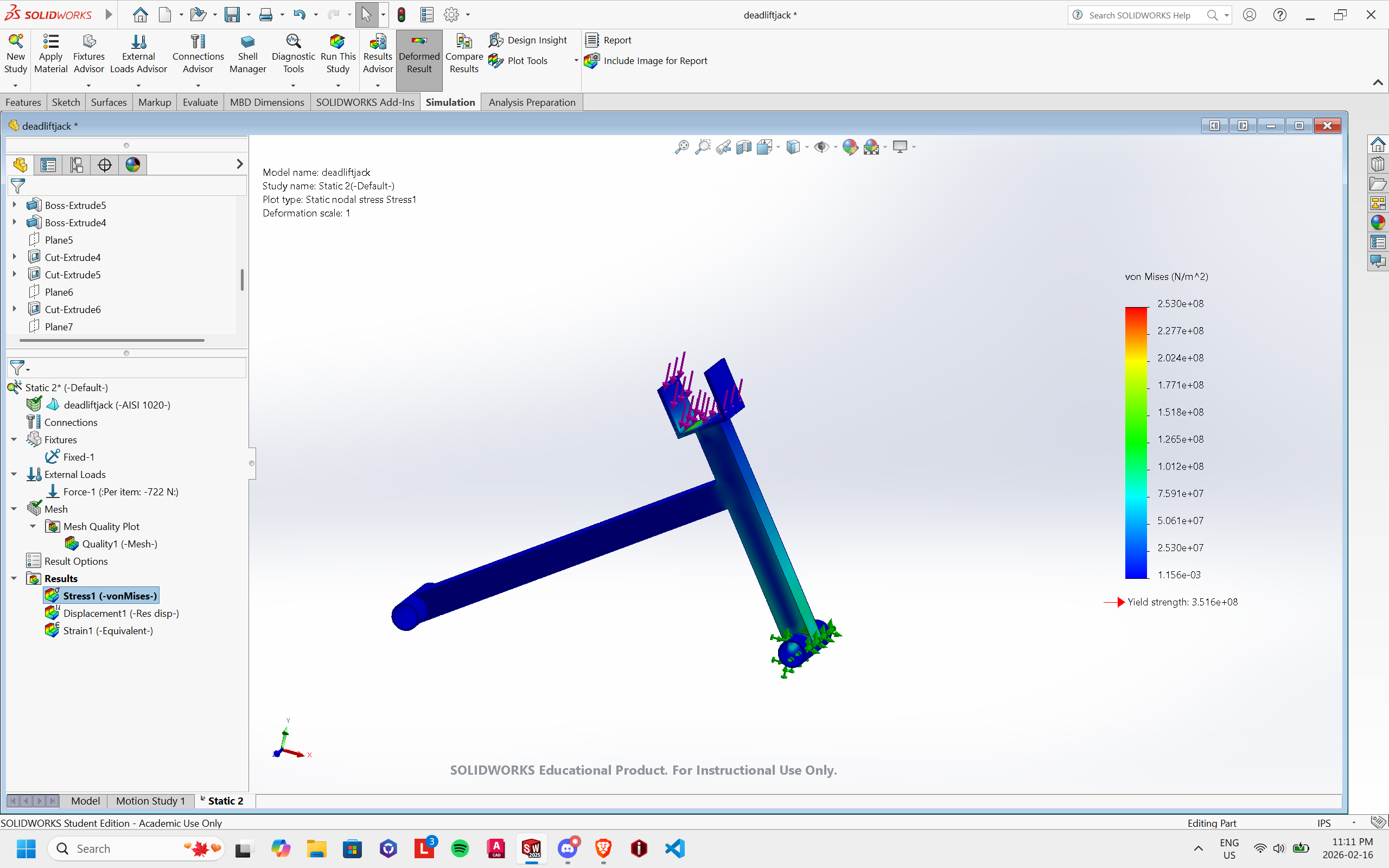Switch to the Features tab
The image size is (1389, 868).
tap(23, 102)
